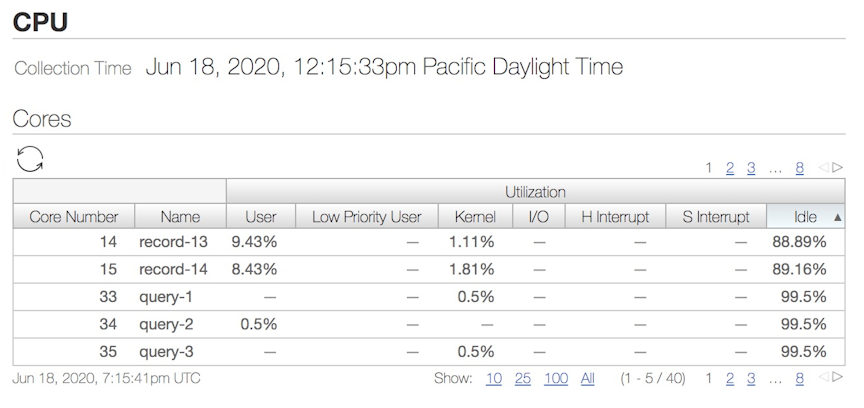This screenshot has width=864, height=408.
Task: Go to page 2 in top pagination
Action: (730, 168)
